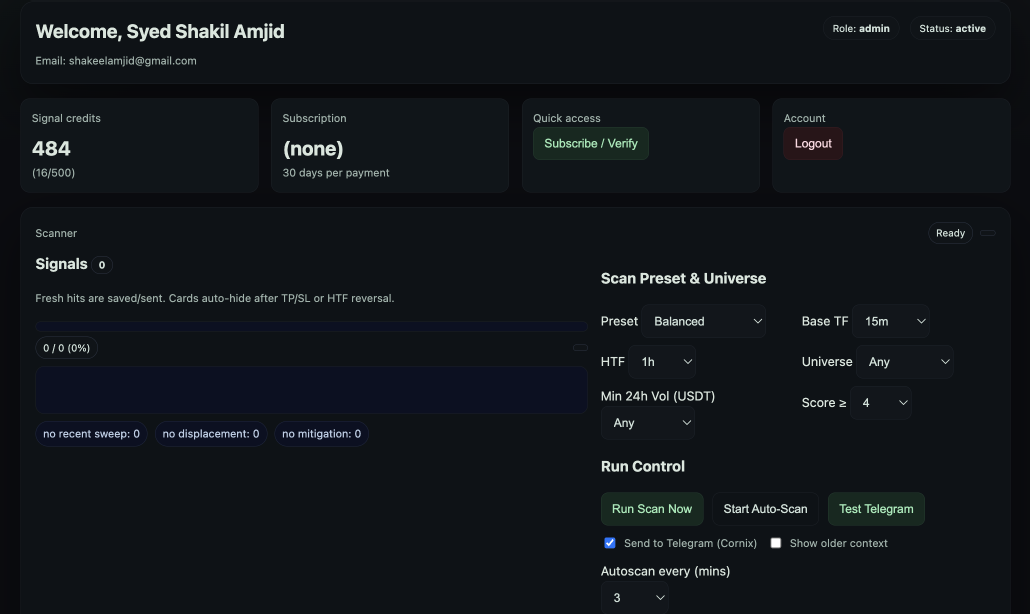Click the Scanner panel label

56,233
